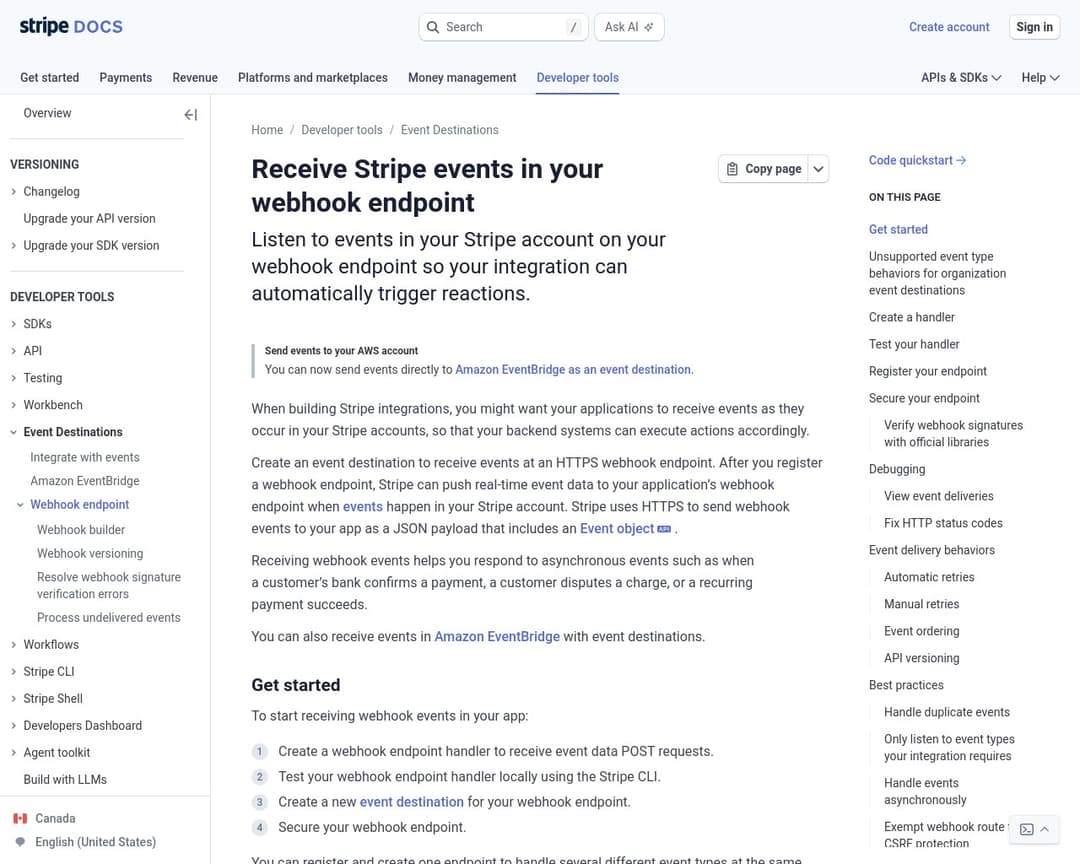Click the Canada flag icon
Image resolution: width=1080 pixels, height=864 pixels.
20,819
